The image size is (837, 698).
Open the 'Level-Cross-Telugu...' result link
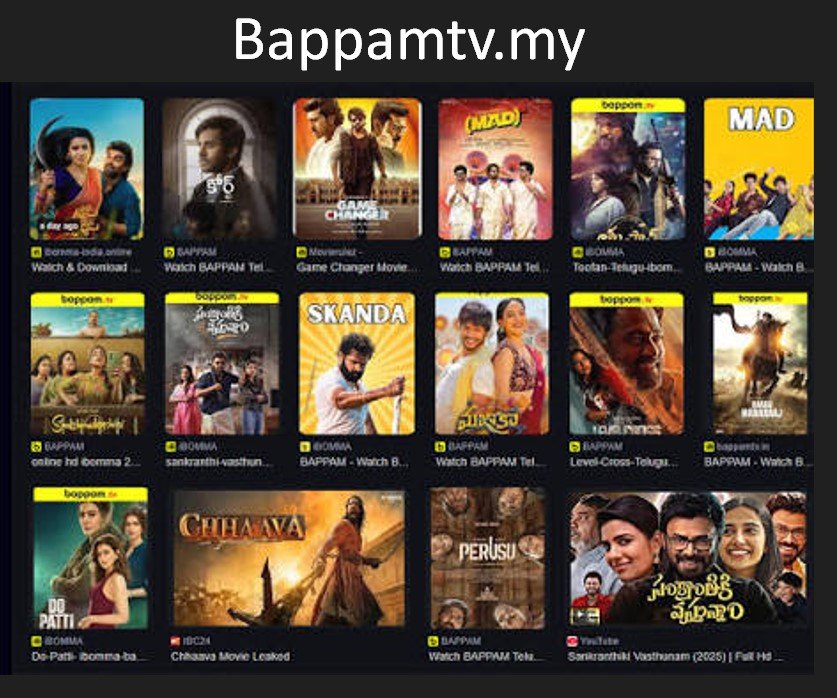(624, 462)
